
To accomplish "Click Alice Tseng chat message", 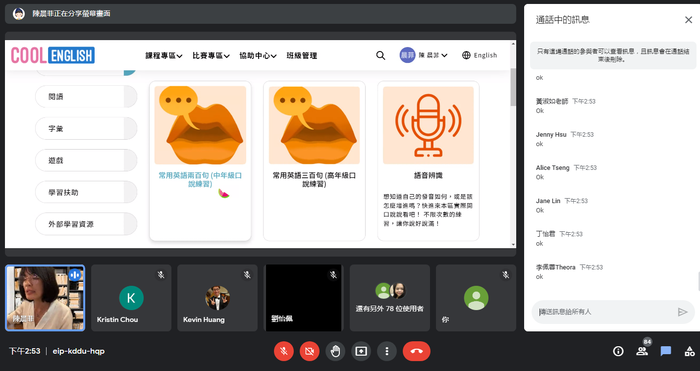I will tap(566, 172).
